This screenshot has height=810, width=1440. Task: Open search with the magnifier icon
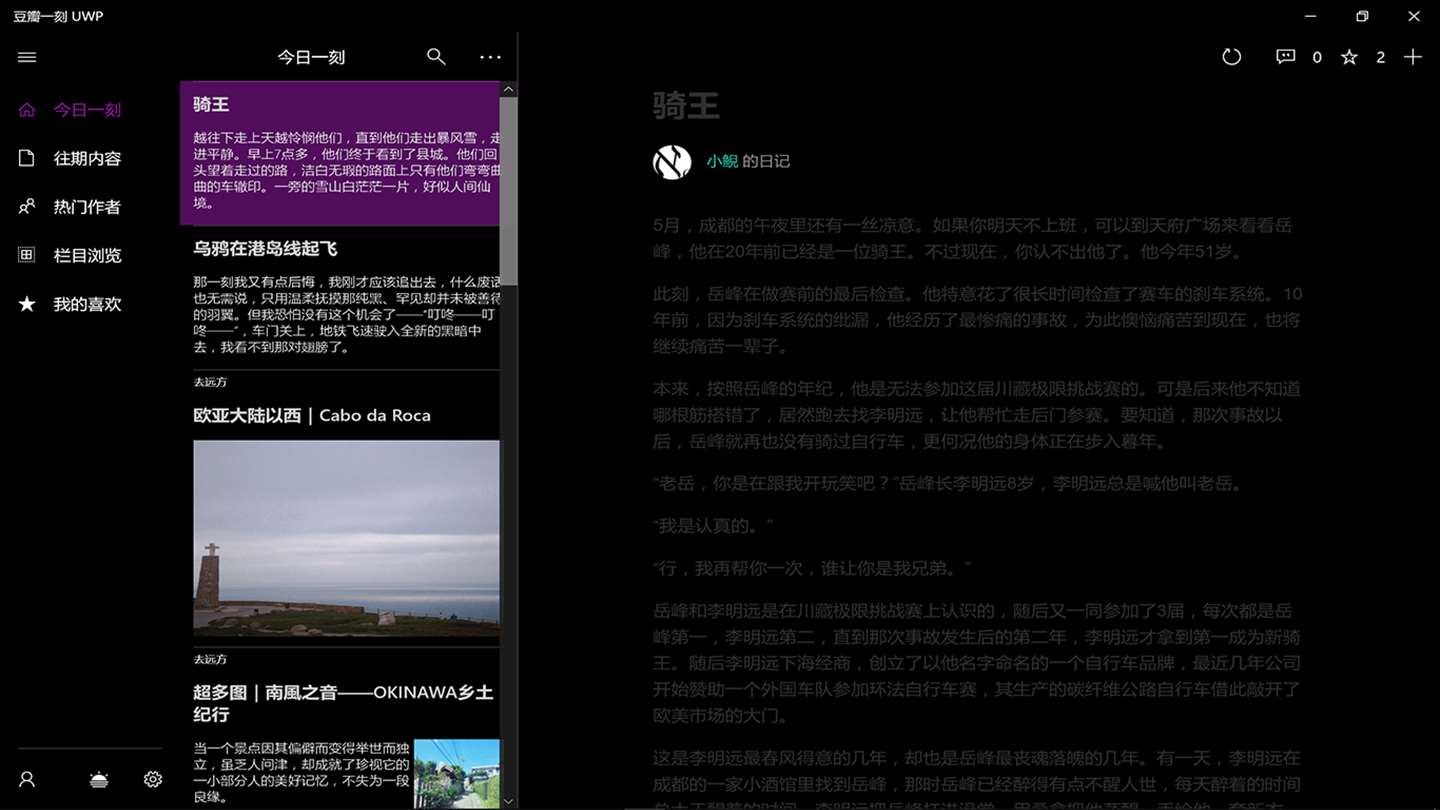point(436,57)
